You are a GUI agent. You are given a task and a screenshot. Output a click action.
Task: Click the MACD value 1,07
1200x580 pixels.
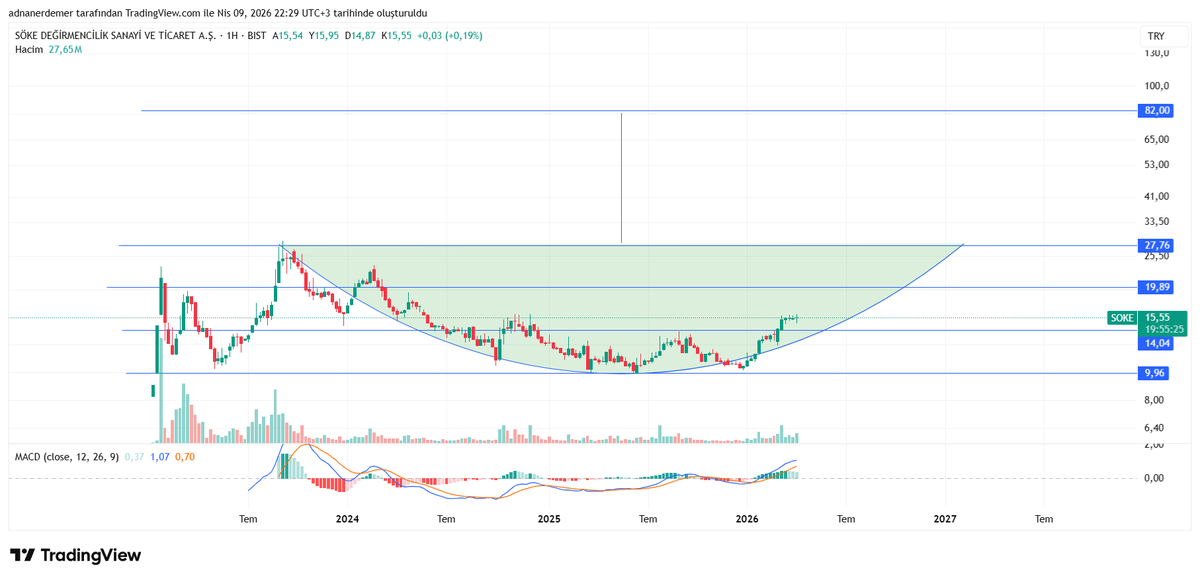(x=159, y=456)
